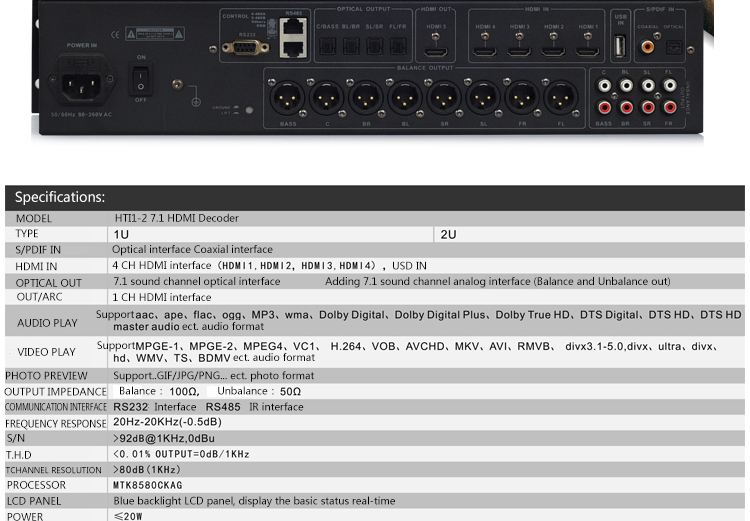Image resolution: width=750 pixels, height=521 pixels.
Task: Click the USB IN port
Action: tap(620, 46)
